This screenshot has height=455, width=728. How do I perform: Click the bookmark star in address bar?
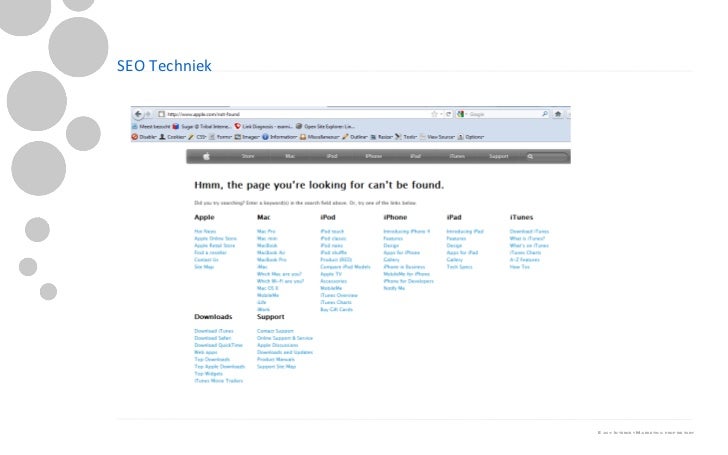pos(434,114)
